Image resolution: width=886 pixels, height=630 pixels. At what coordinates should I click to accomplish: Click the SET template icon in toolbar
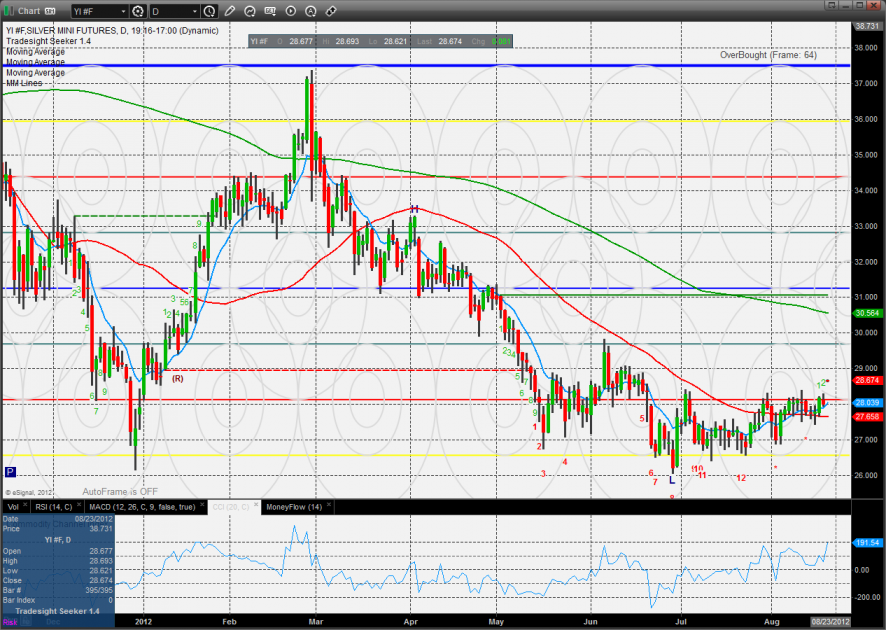tap(270, 12)
